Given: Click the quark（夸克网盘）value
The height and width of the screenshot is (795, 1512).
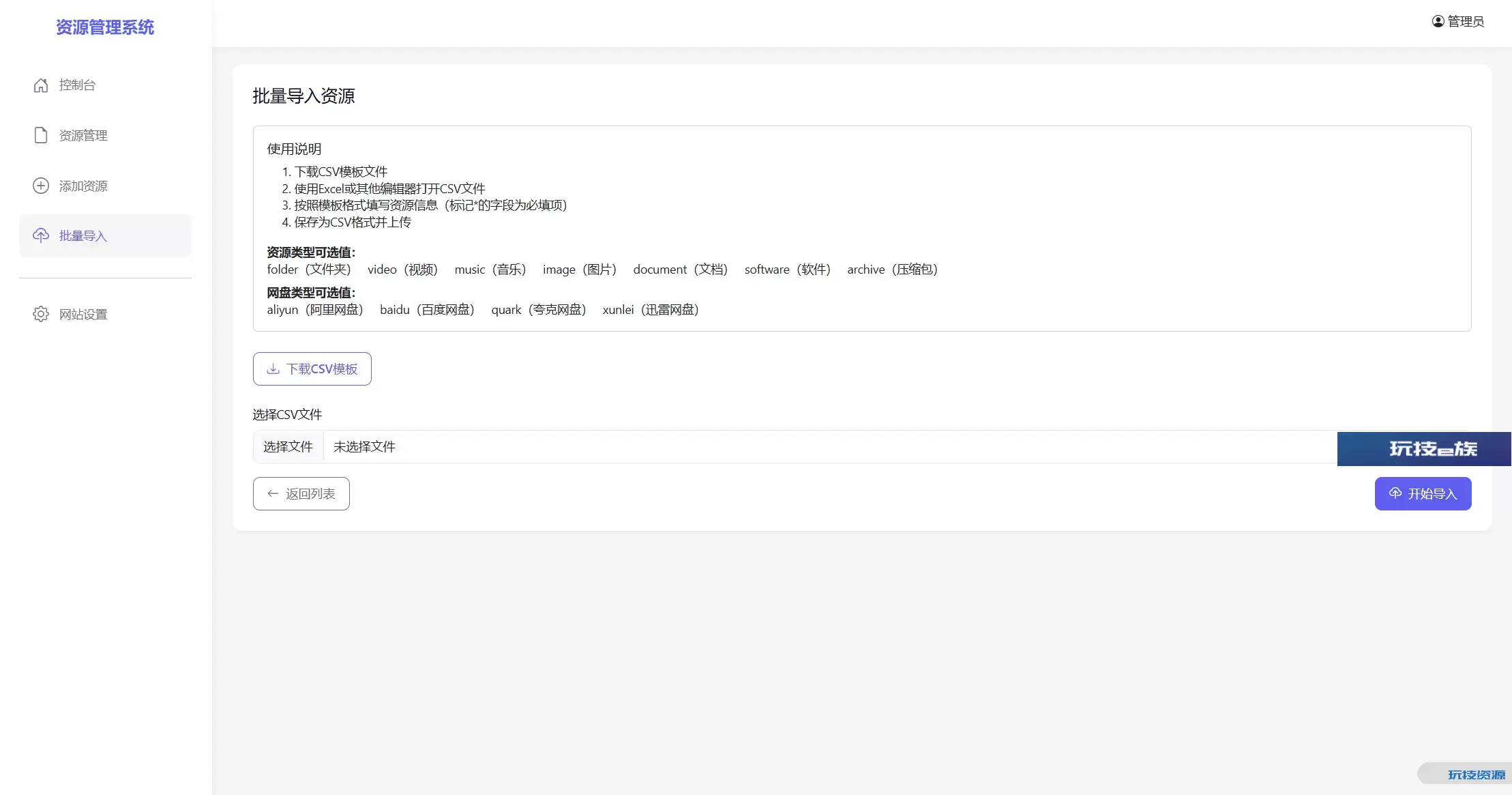Looking at the screenshot, I should 539,310.
